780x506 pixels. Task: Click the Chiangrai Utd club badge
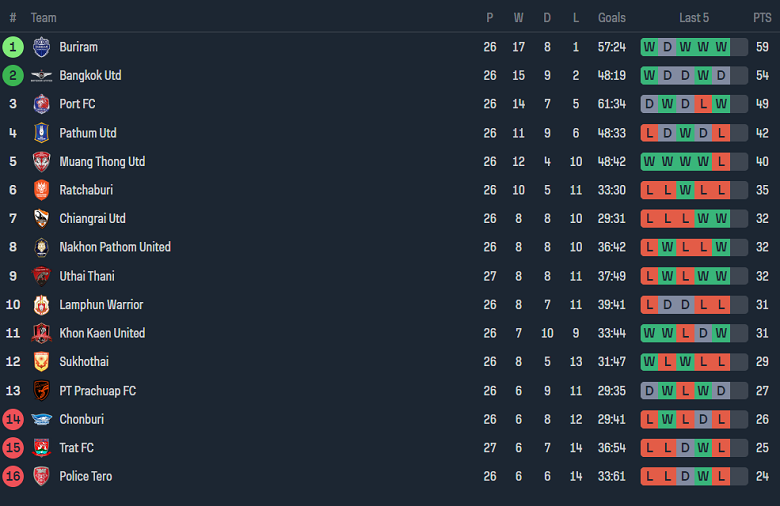pyautogui.click(x=41, y=219)
